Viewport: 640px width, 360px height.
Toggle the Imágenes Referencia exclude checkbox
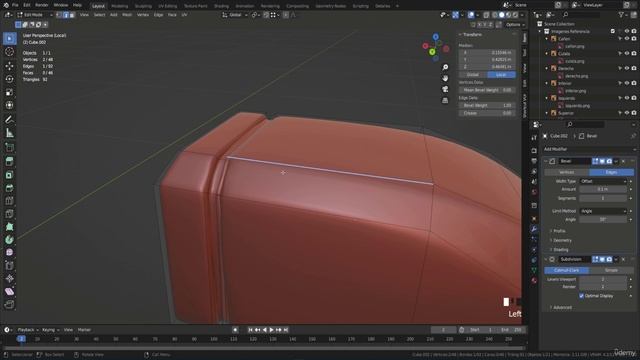[x=613, y=31]
